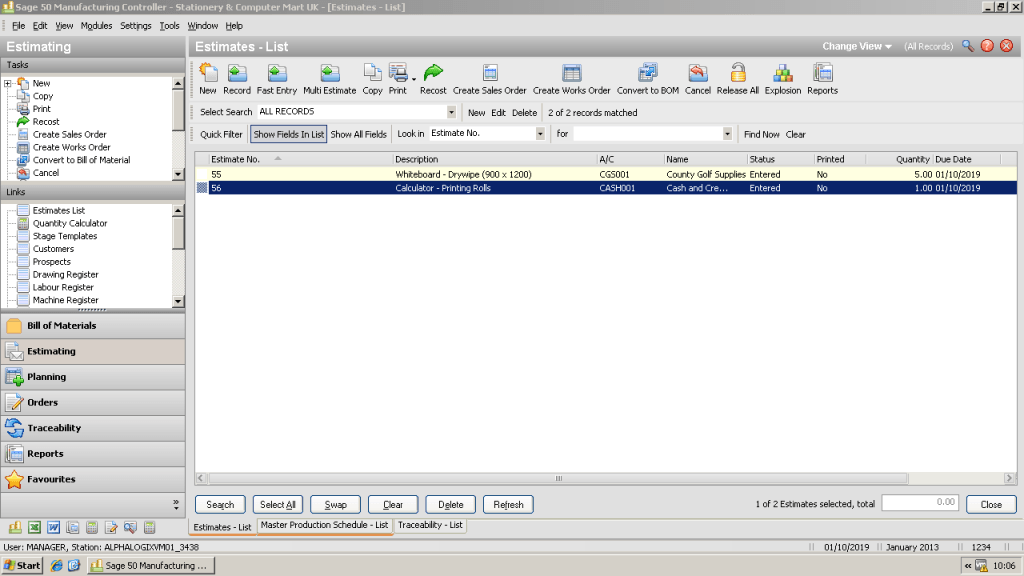The width and height of the screenshot is (1024, 576).
Task: Open Reports from the toolbar
Action: point(822,80)
